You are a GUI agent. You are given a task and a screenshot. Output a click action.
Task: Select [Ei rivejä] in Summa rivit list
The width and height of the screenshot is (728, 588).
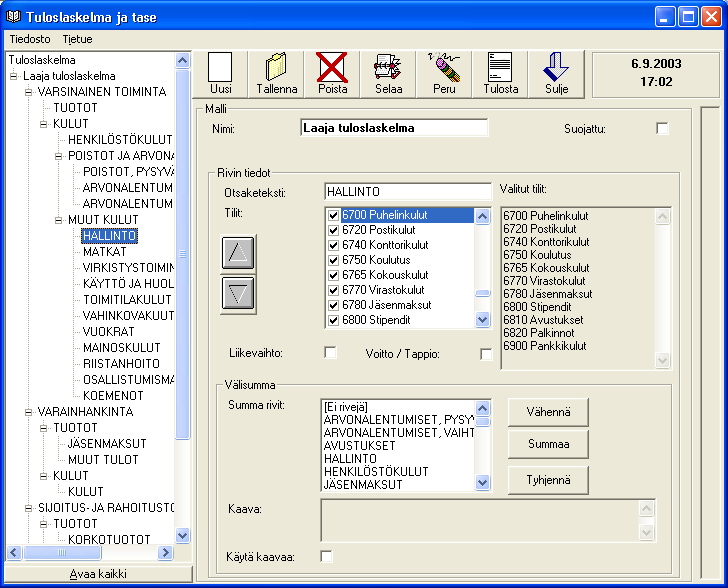(x=346, y=407)
